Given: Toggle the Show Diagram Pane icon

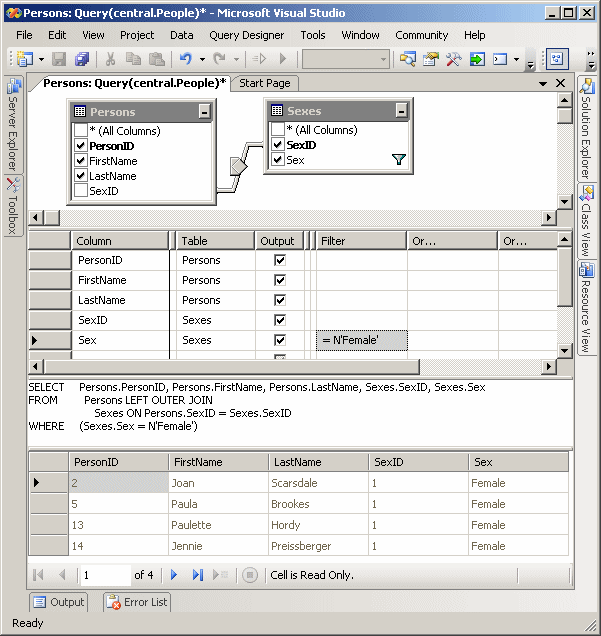Looking at the screenshot, I should [x=557, y=59].
